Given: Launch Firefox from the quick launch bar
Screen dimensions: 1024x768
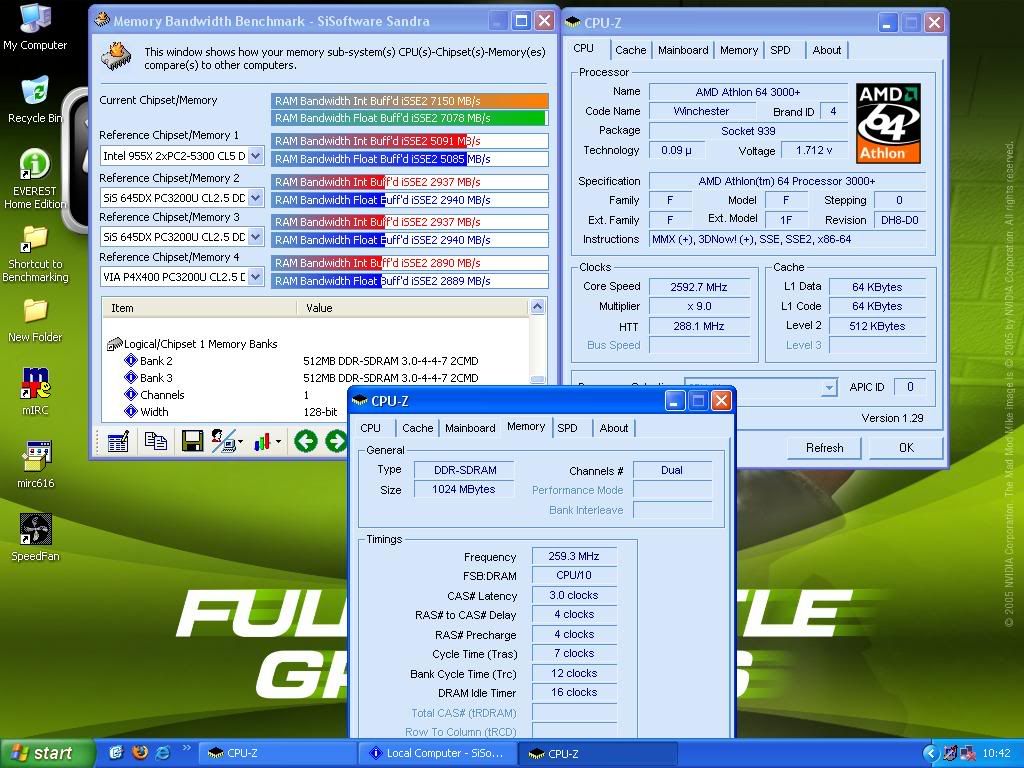Looking at the screenshot, I should click(x=139, y=753).
